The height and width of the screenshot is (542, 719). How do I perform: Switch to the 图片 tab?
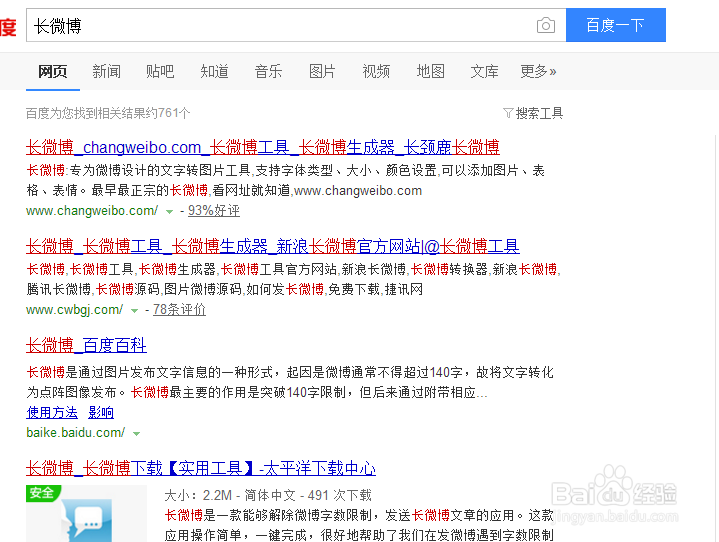tap(322, 71)
